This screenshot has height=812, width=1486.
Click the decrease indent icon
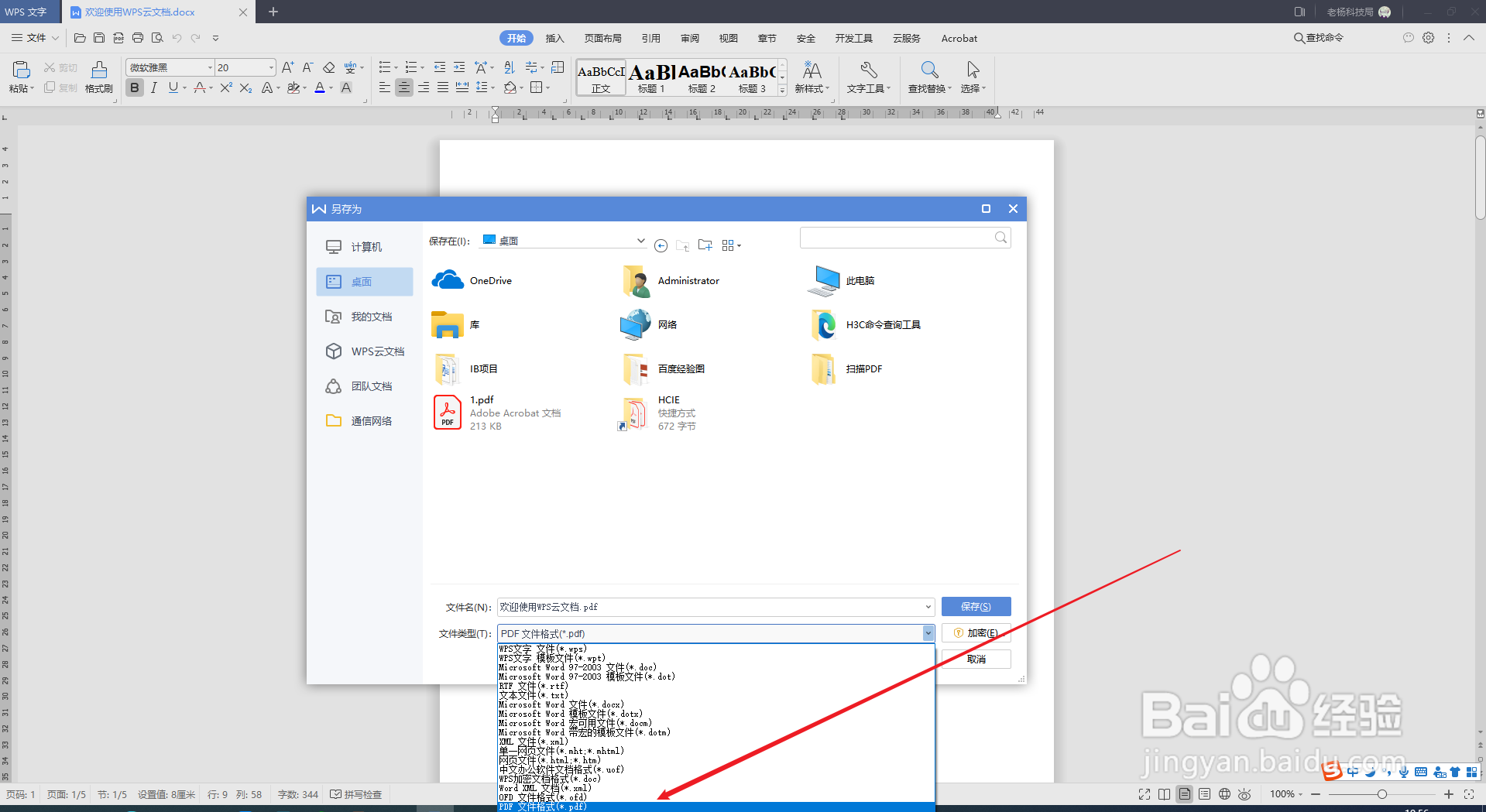click(440, 67)
